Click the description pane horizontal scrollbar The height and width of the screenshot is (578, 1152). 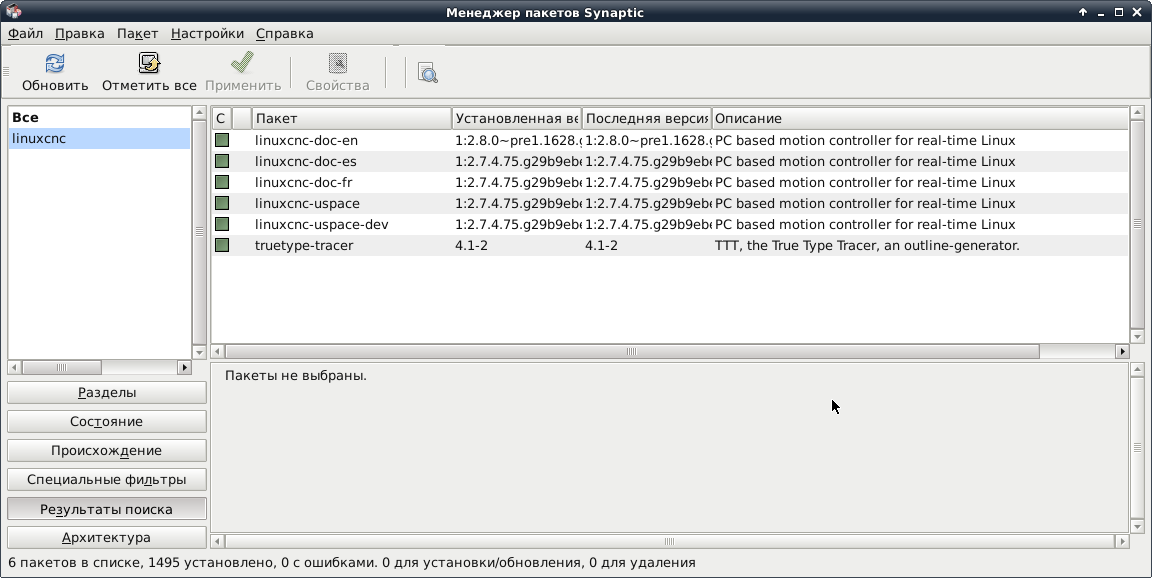669,541
